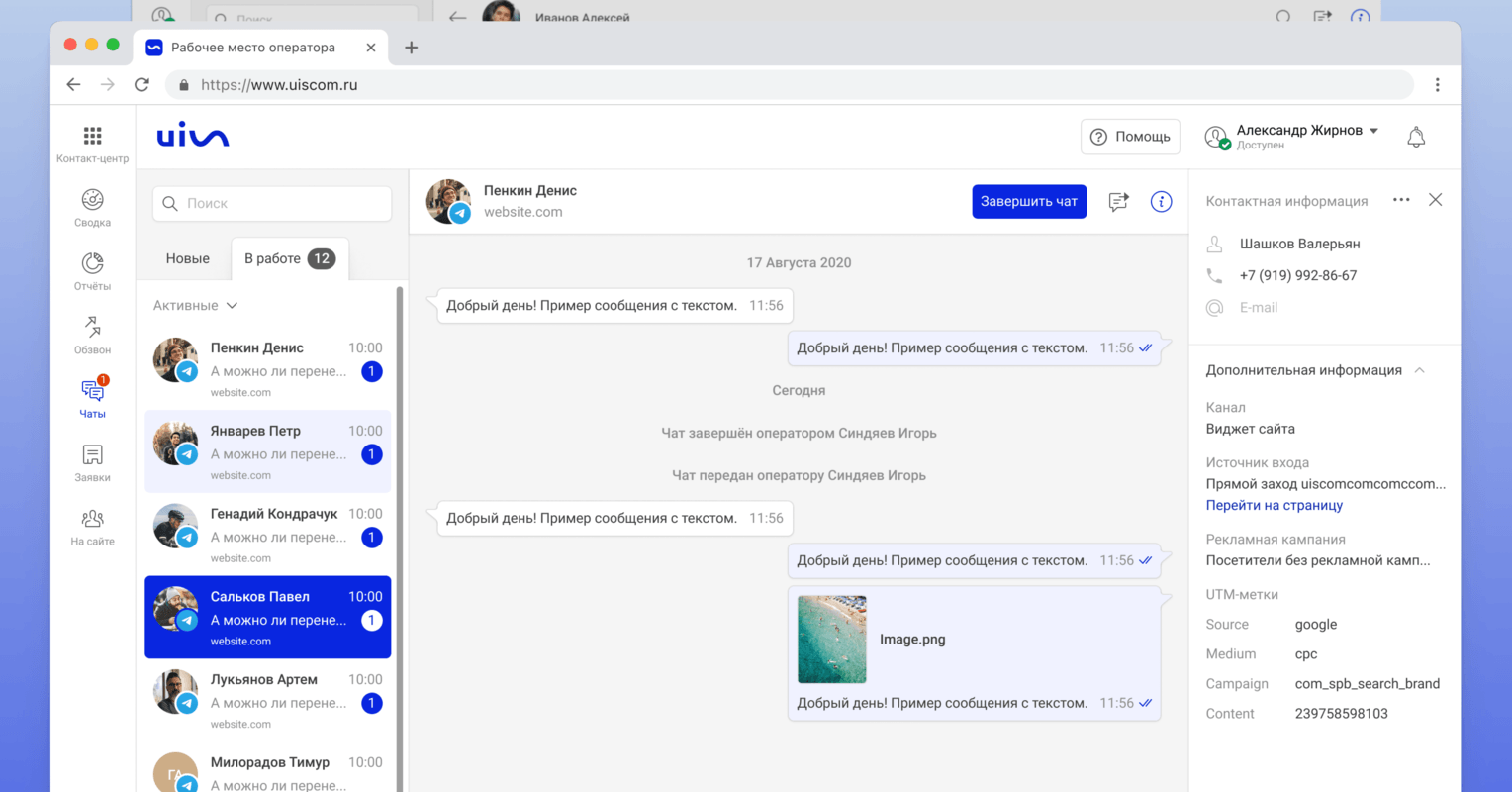Collapse Дополнительная информация section
The image size is (1512, 792).
click(1419, 370)
